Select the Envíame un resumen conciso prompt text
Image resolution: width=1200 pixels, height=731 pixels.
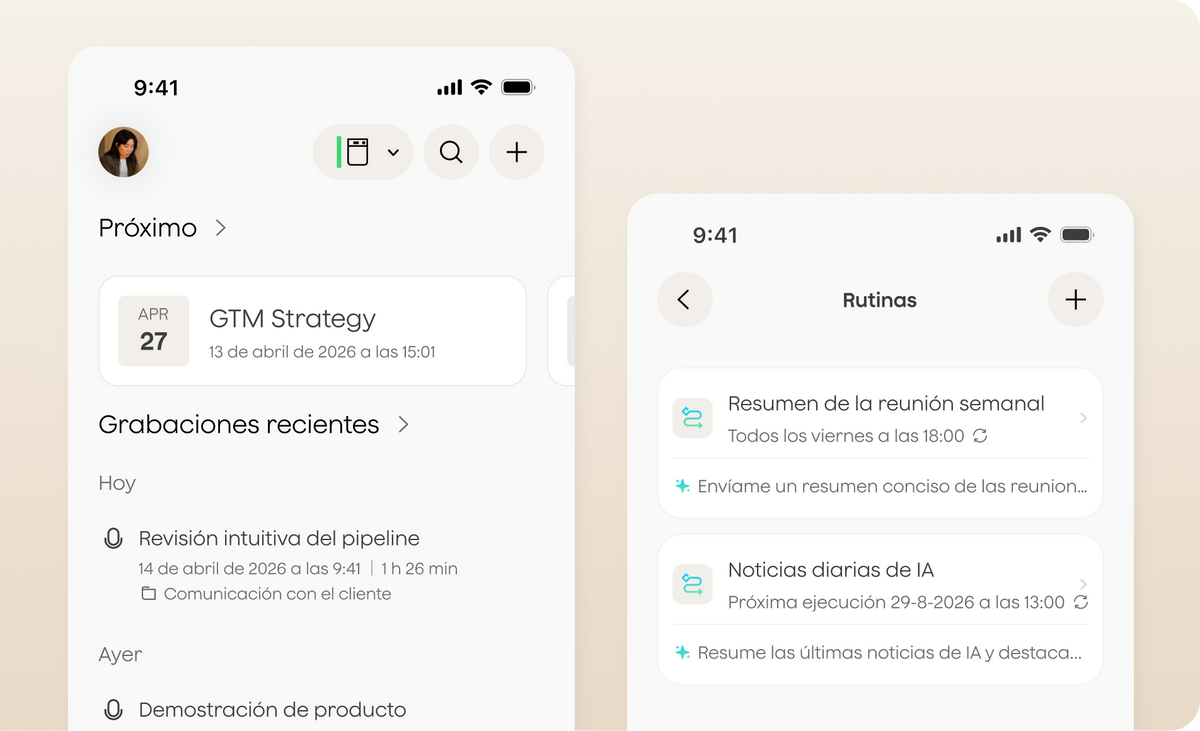[892, 486]
